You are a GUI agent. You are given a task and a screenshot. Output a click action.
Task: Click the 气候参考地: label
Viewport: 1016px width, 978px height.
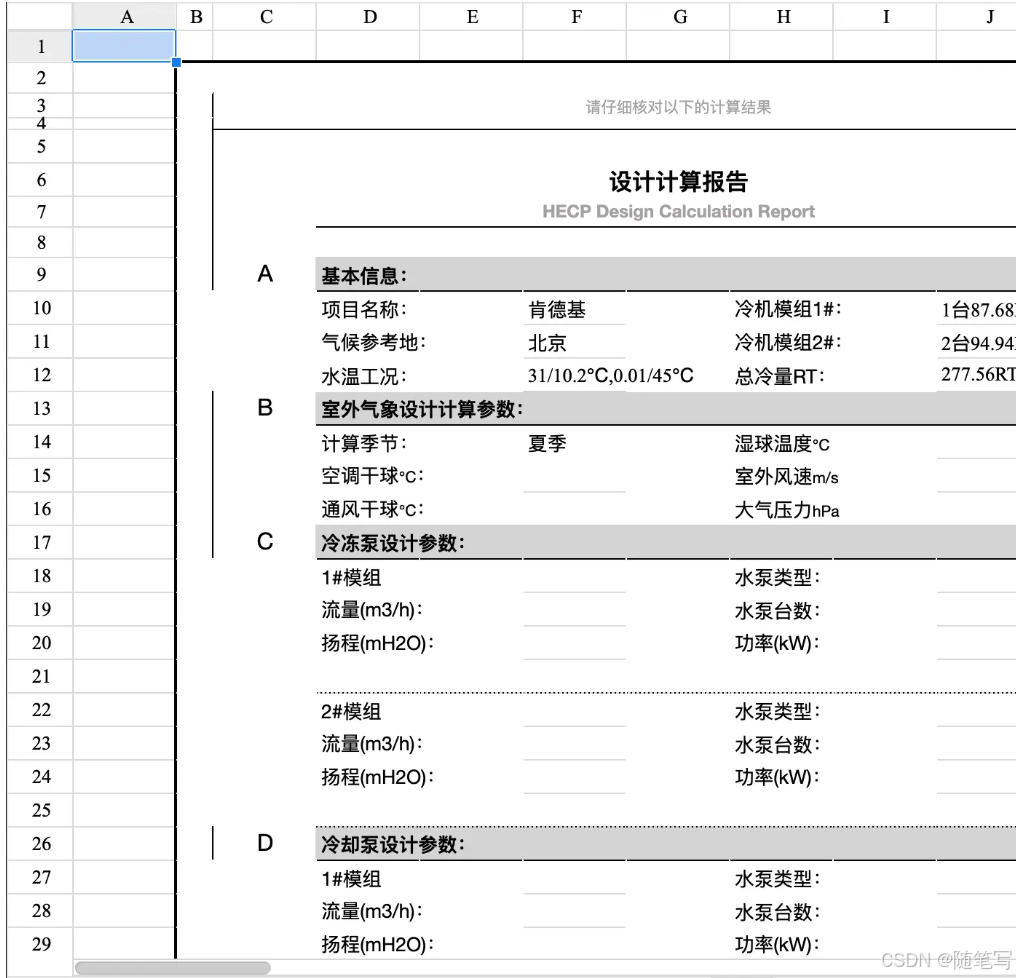coord(374,342)
